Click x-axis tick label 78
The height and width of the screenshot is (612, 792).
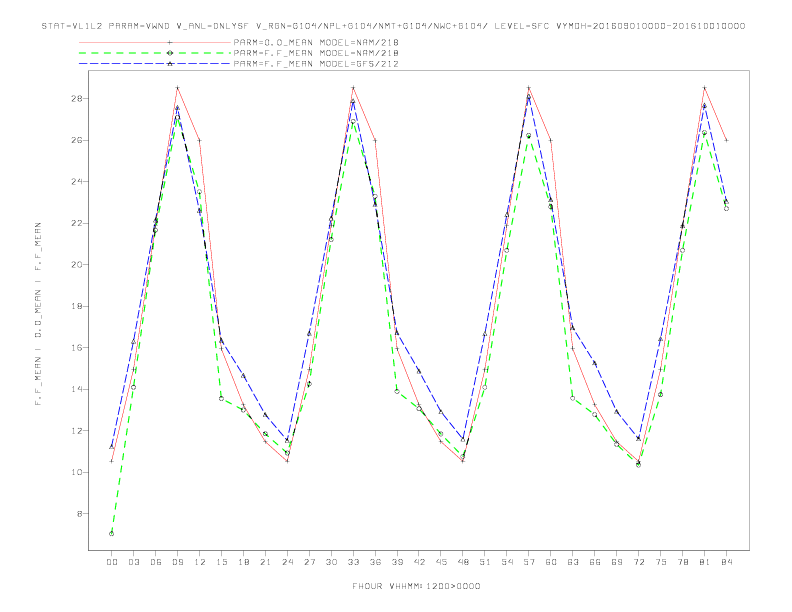pos(682,562)
